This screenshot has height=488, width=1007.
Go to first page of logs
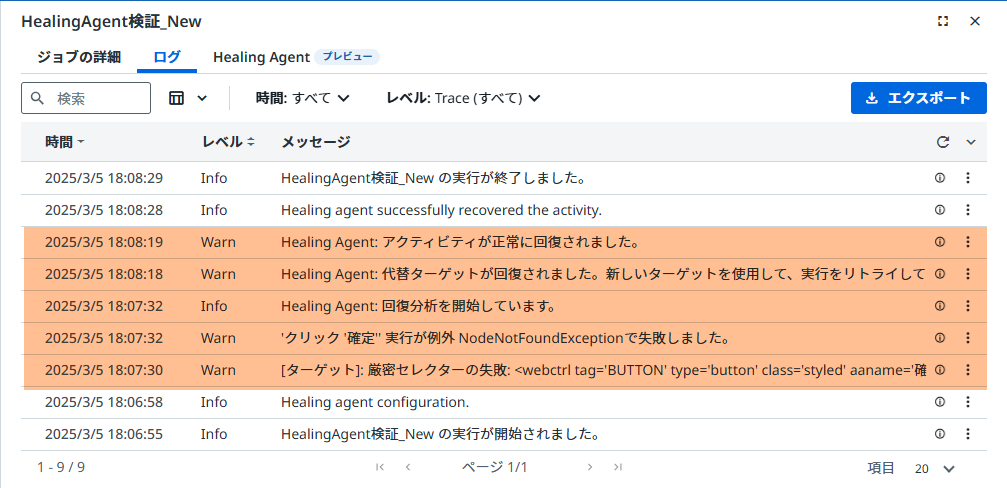click(x=380, y=467)
